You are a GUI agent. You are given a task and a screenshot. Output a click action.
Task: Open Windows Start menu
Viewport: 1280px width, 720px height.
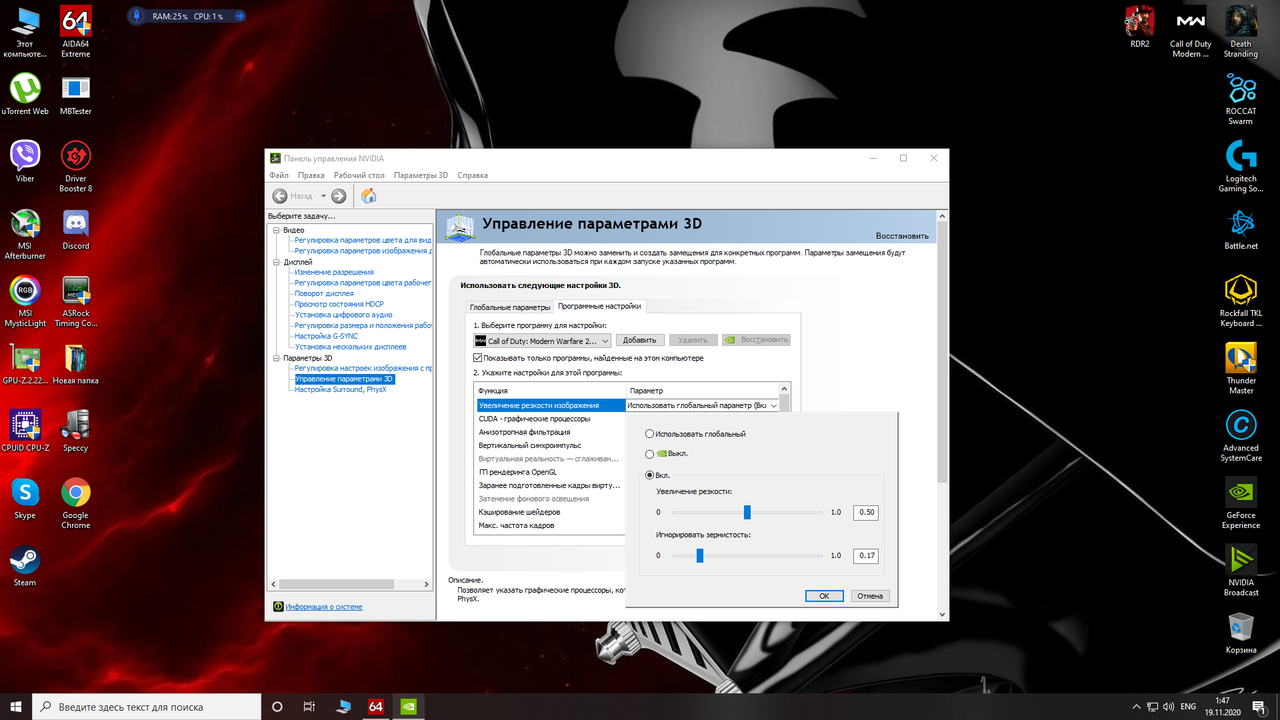pos(16,706)
